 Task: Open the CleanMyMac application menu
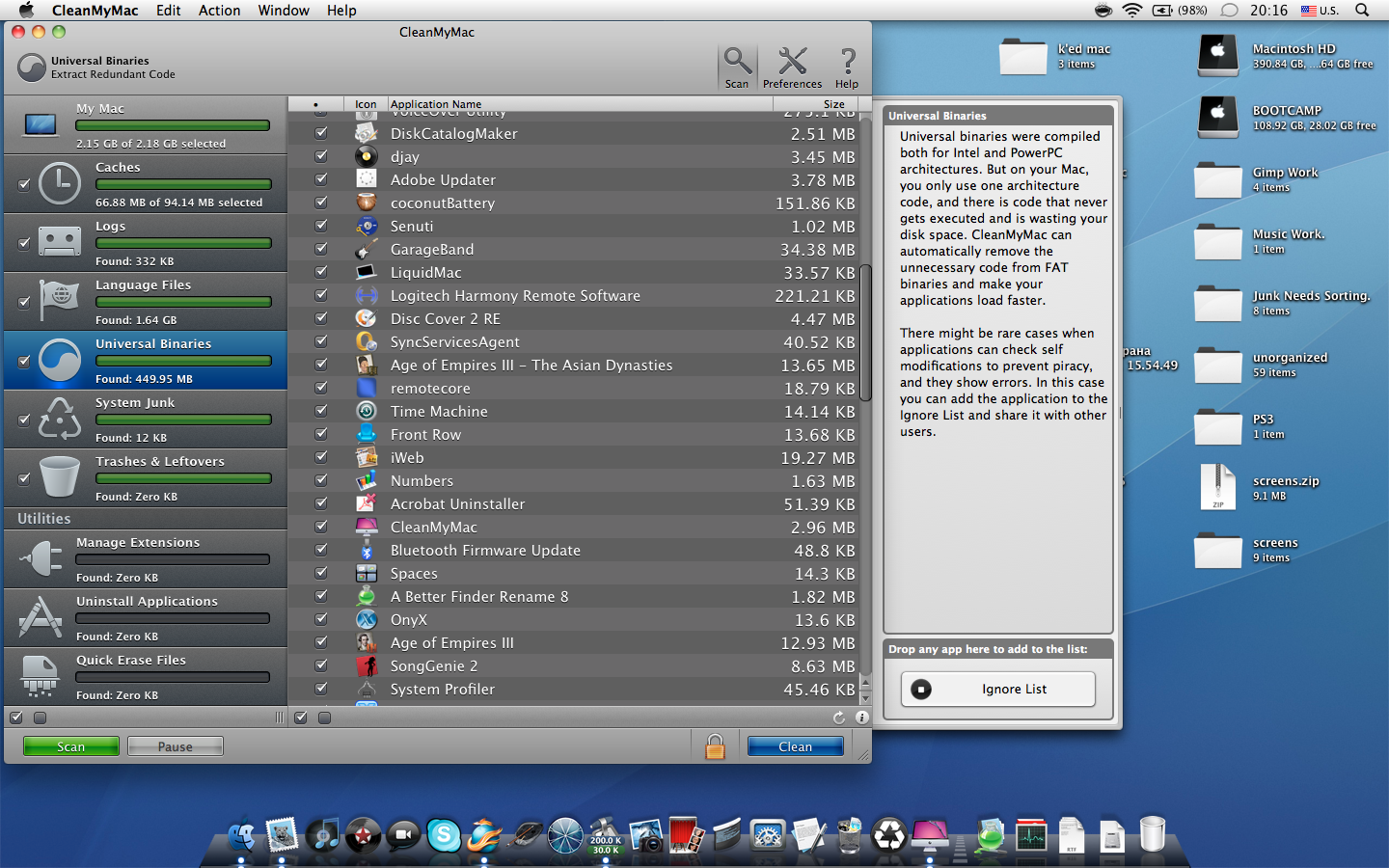[x=95, y=11]
